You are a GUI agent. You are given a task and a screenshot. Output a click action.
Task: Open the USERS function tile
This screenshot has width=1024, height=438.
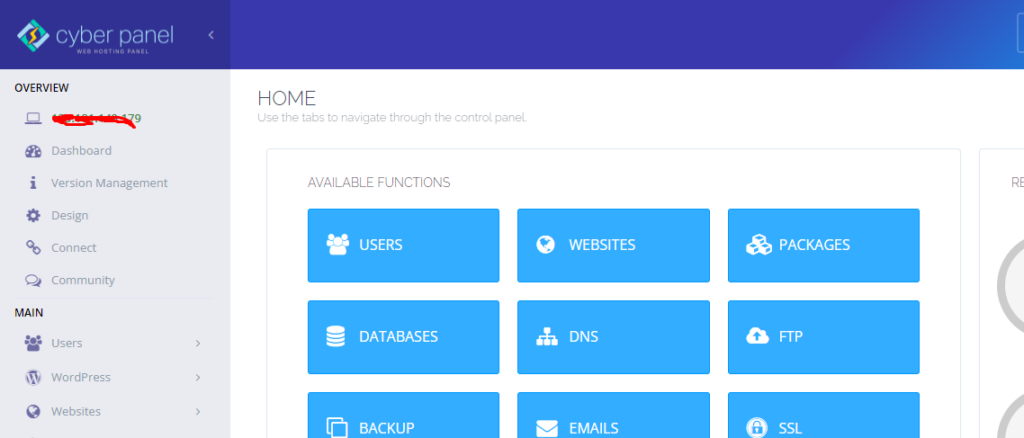click(x=403, y=245)
